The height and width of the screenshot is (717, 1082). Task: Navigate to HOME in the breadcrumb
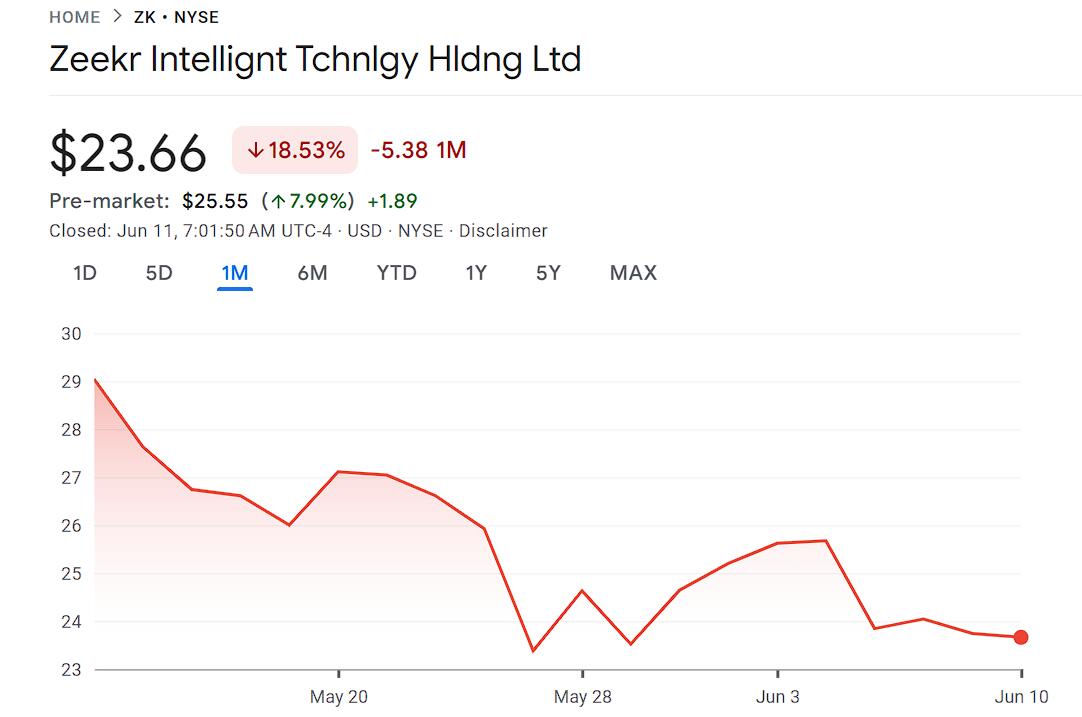(x=72, y=16)
